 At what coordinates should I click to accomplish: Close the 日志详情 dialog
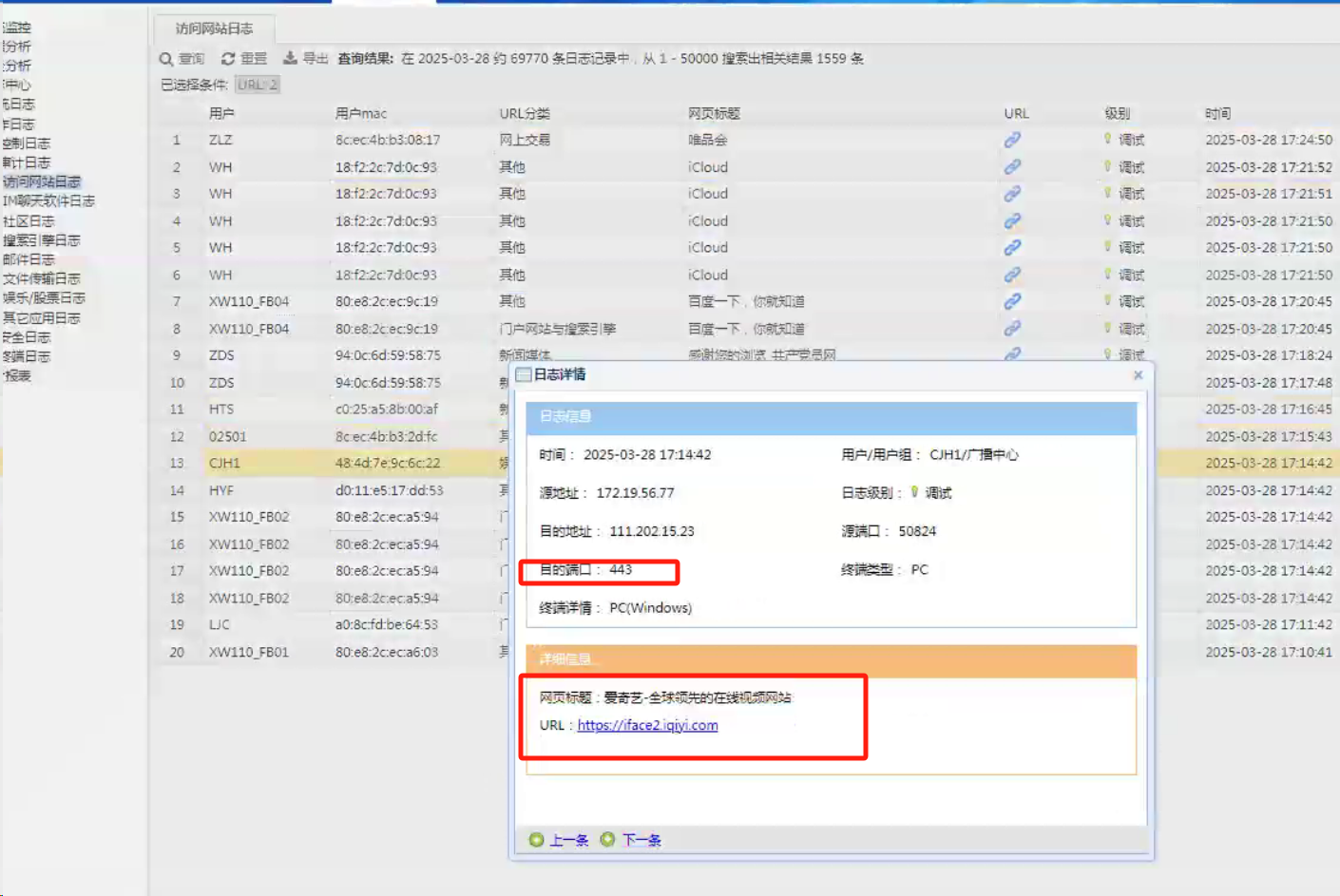coord(1138,375)
